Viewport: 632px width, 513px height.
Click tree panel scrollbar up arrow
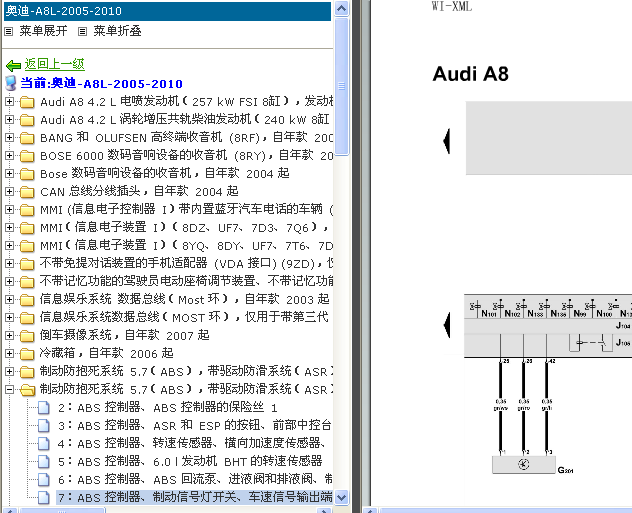point(341,8)
